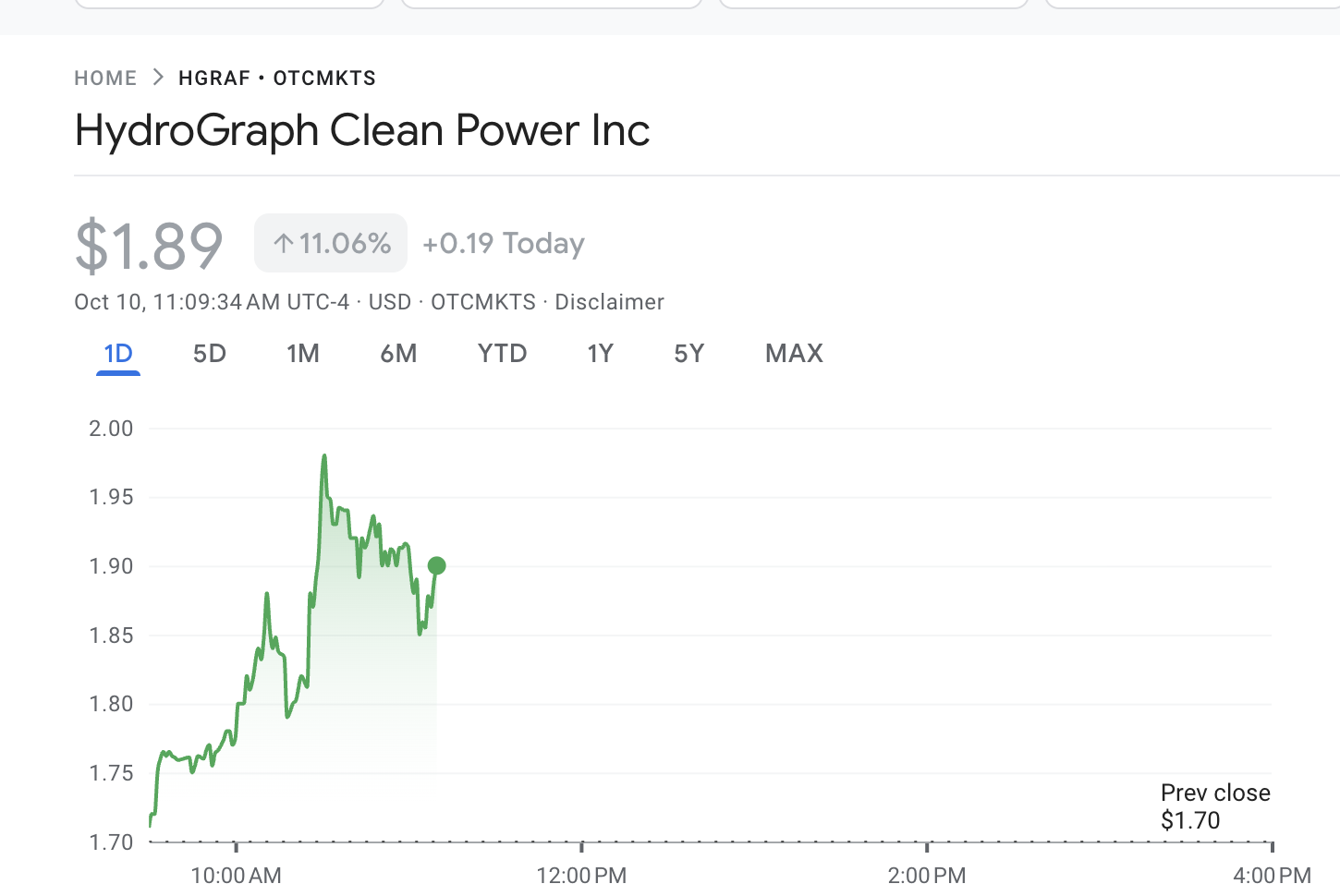Click the HOME breadcrumb link

pos(105,79)
